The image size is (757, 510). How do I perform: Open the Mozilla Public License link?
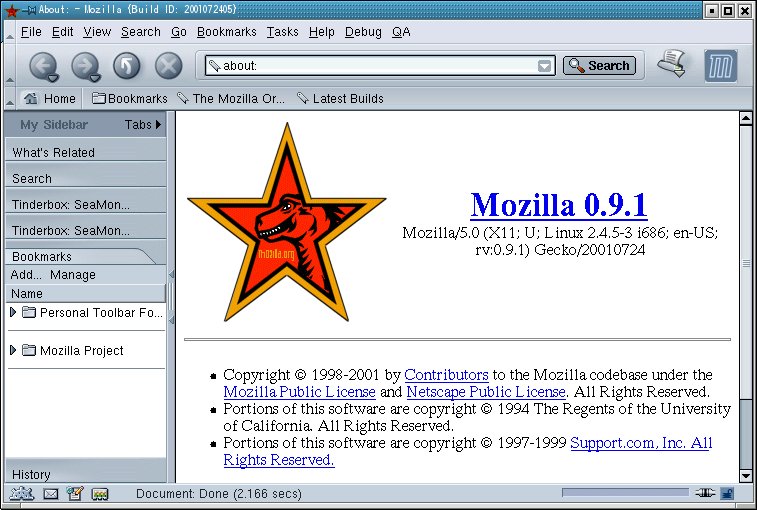point(299,392)
